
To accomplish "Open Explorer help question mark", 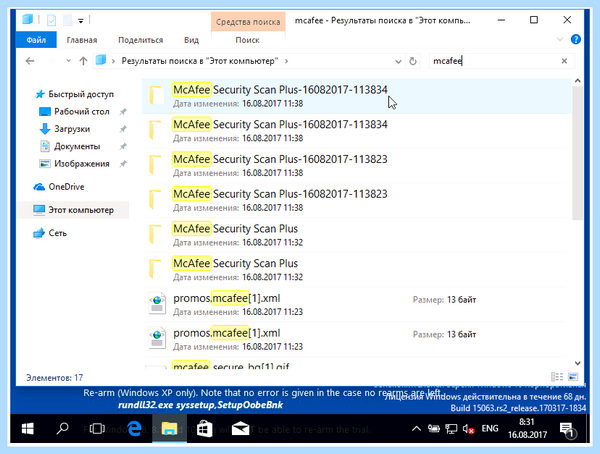I will coord(576,39).
